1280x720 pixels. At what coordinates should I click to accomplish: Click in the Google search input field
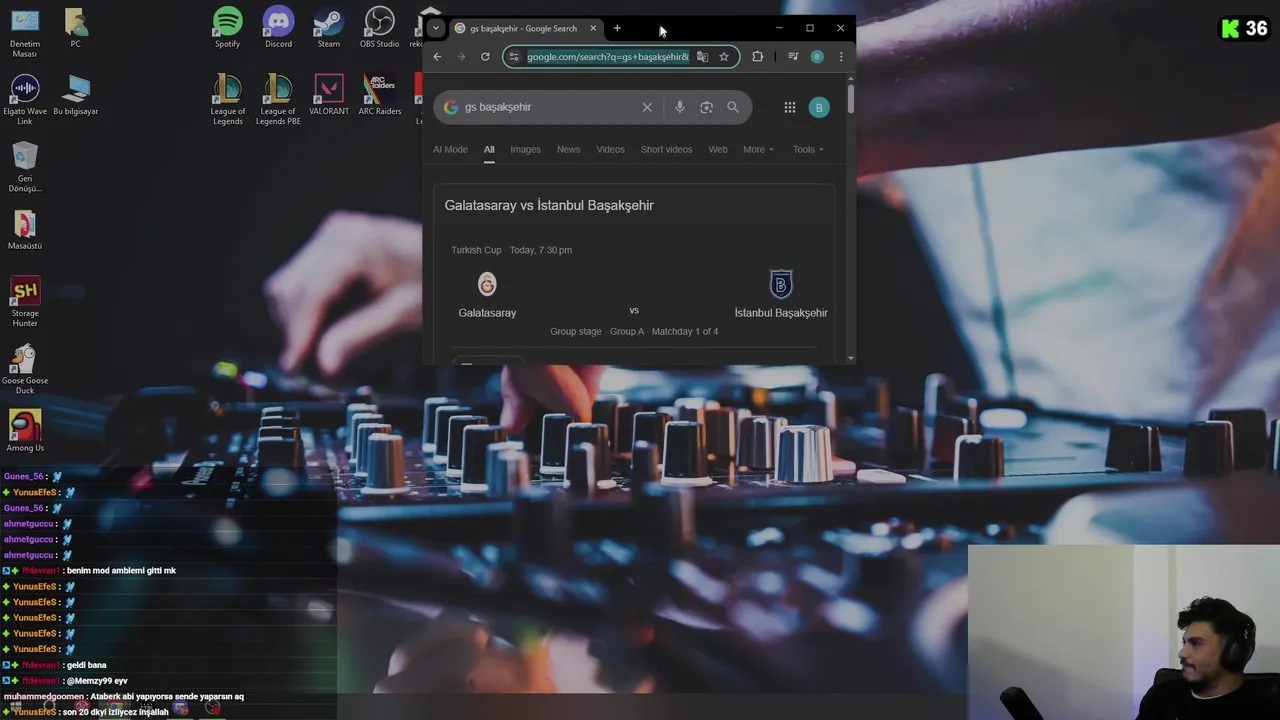click(x=548, y=107)
